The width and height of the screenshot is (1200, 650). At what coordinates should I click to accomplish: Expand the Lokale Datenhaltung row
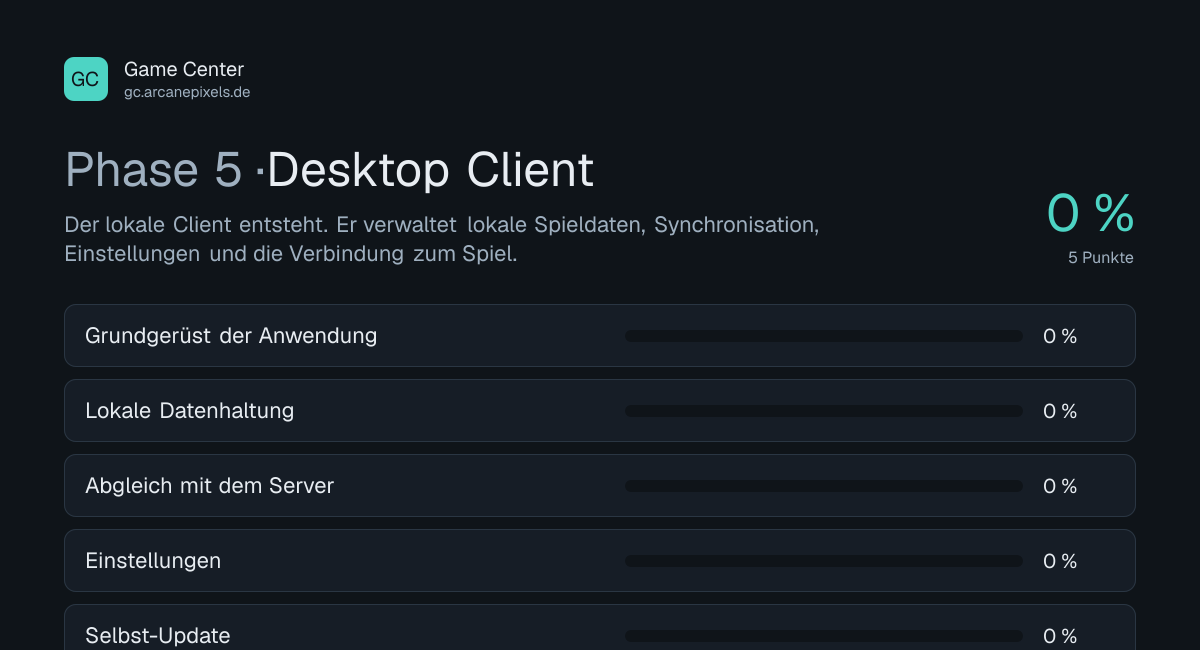(600, 411)
